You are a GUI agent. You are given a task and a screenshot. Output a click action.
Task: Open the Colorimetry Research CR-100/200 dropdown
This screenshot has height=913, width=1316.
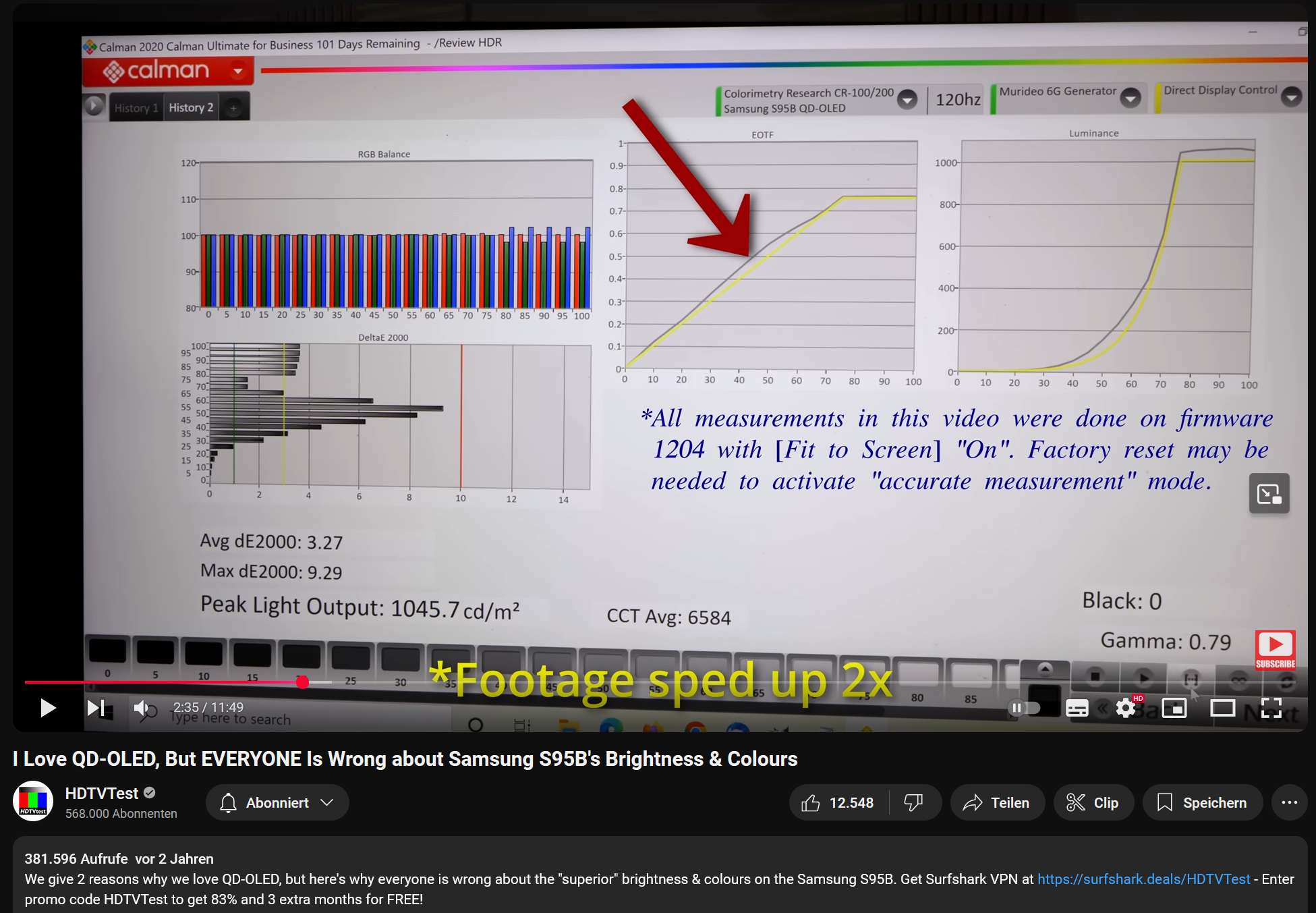[x=907, y=99]
